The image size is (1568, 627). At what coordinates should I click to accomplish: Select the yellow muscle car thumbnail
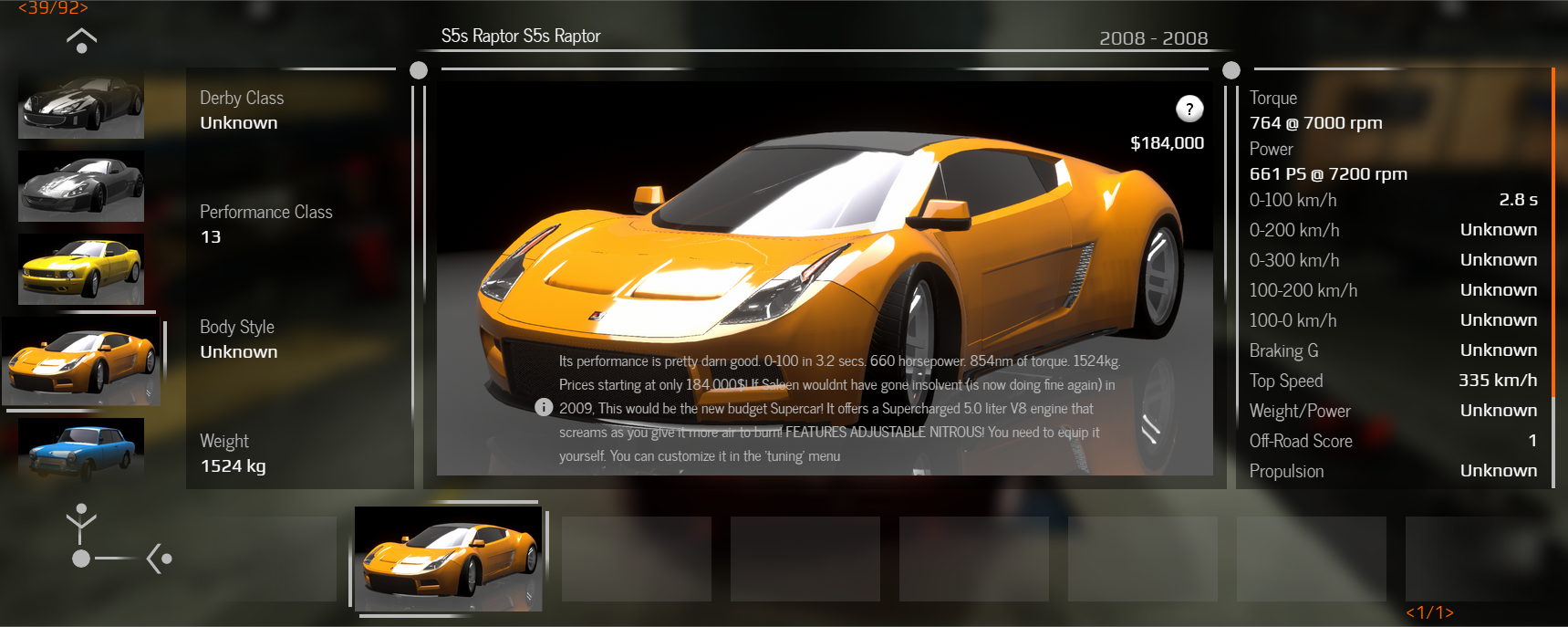point(81,269)
